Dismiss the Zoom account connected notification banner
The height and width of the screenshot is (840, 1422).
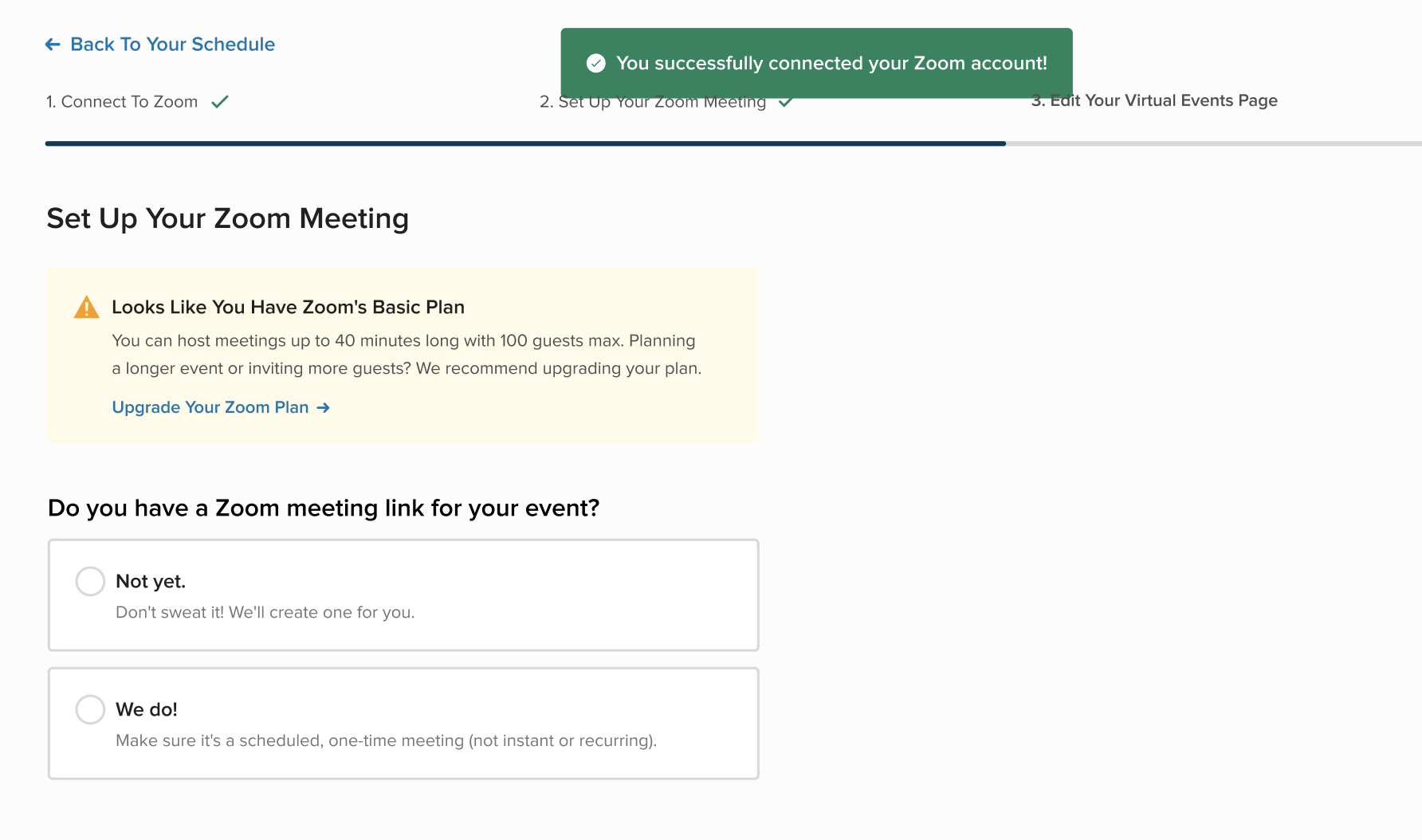coord(816,63)
